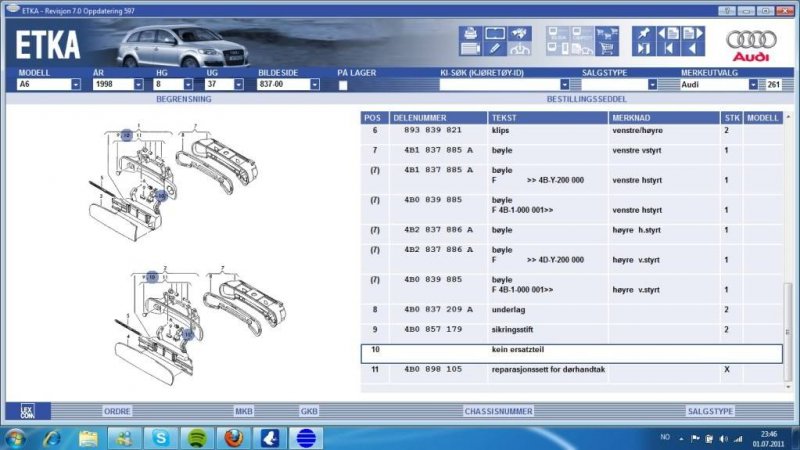Screen dimensions: 800x450
Task: Click the skip-forward bar arrow icon
Action: click(644, 49)
